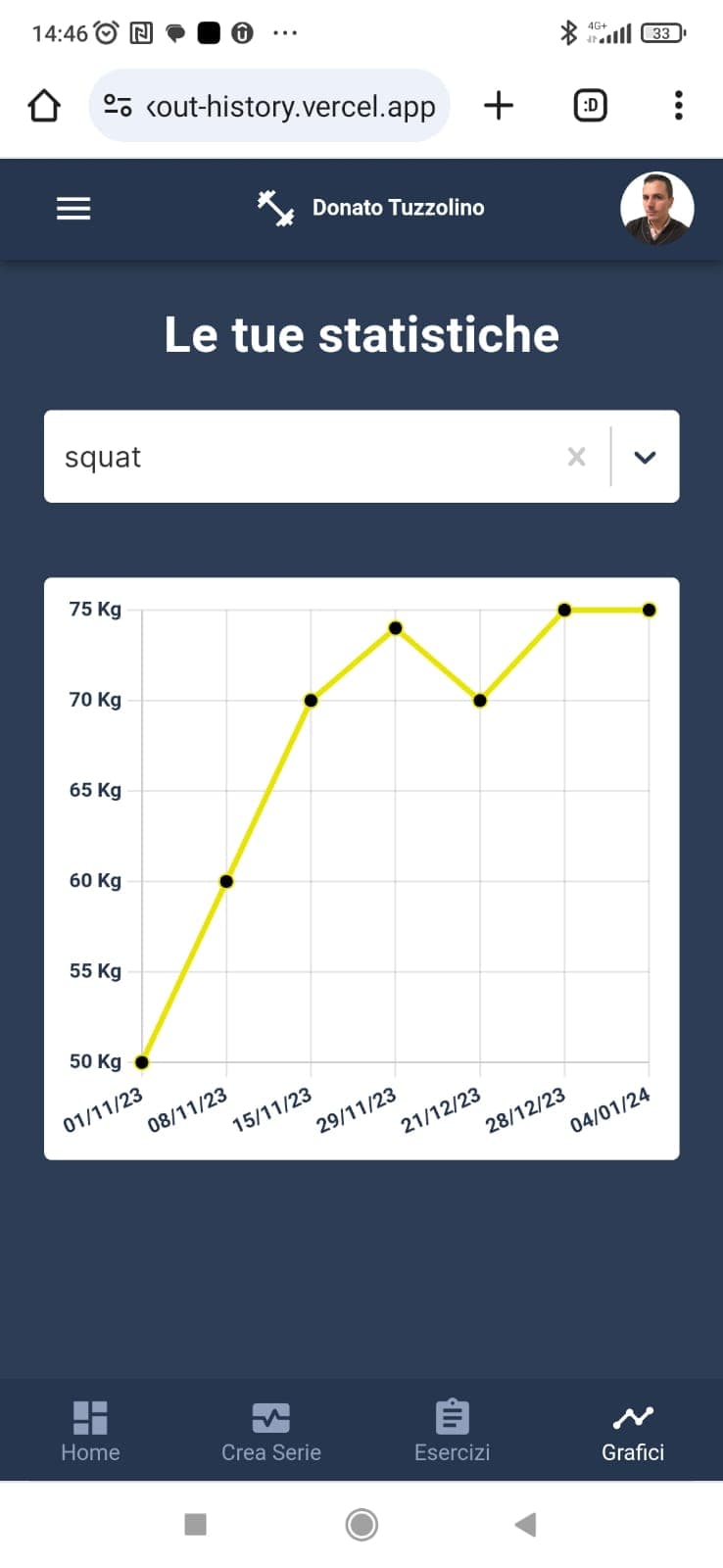723x1568 pixels.
Task: Open the browser three-dot menu
Action: (678, 106)
